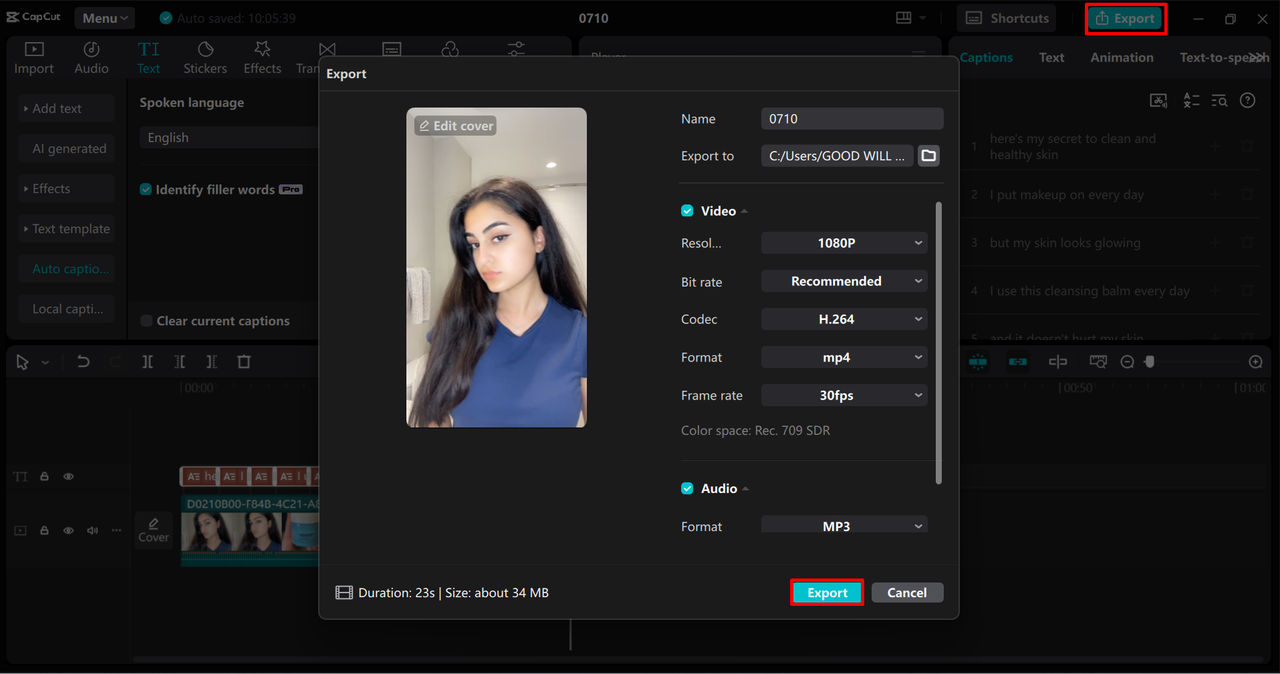Open the bilingual captions translate icon
Screen dimensions: 1280x674
point(1191,100)
